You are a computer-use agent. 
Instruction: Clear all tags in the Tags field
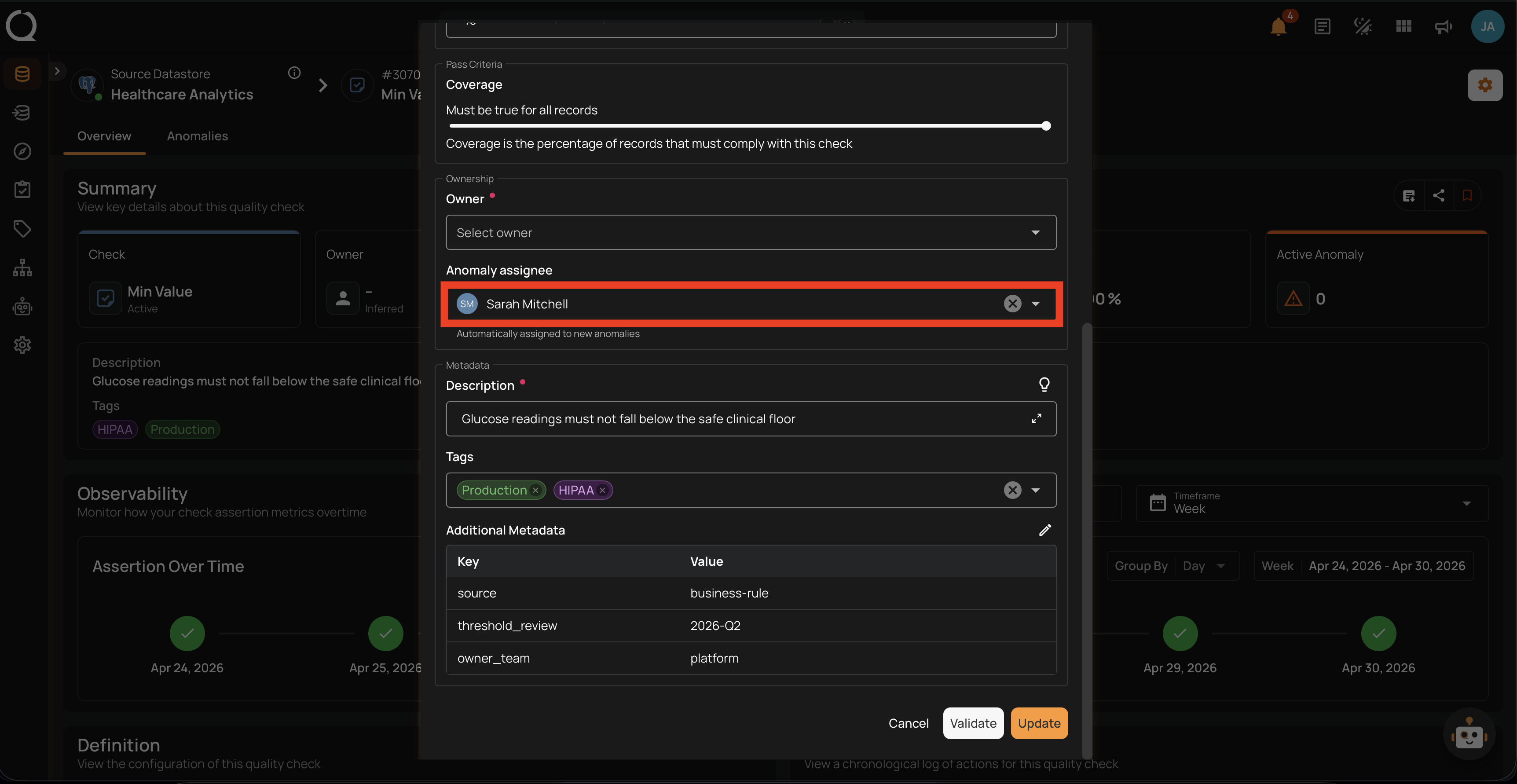pos(1012,490)
